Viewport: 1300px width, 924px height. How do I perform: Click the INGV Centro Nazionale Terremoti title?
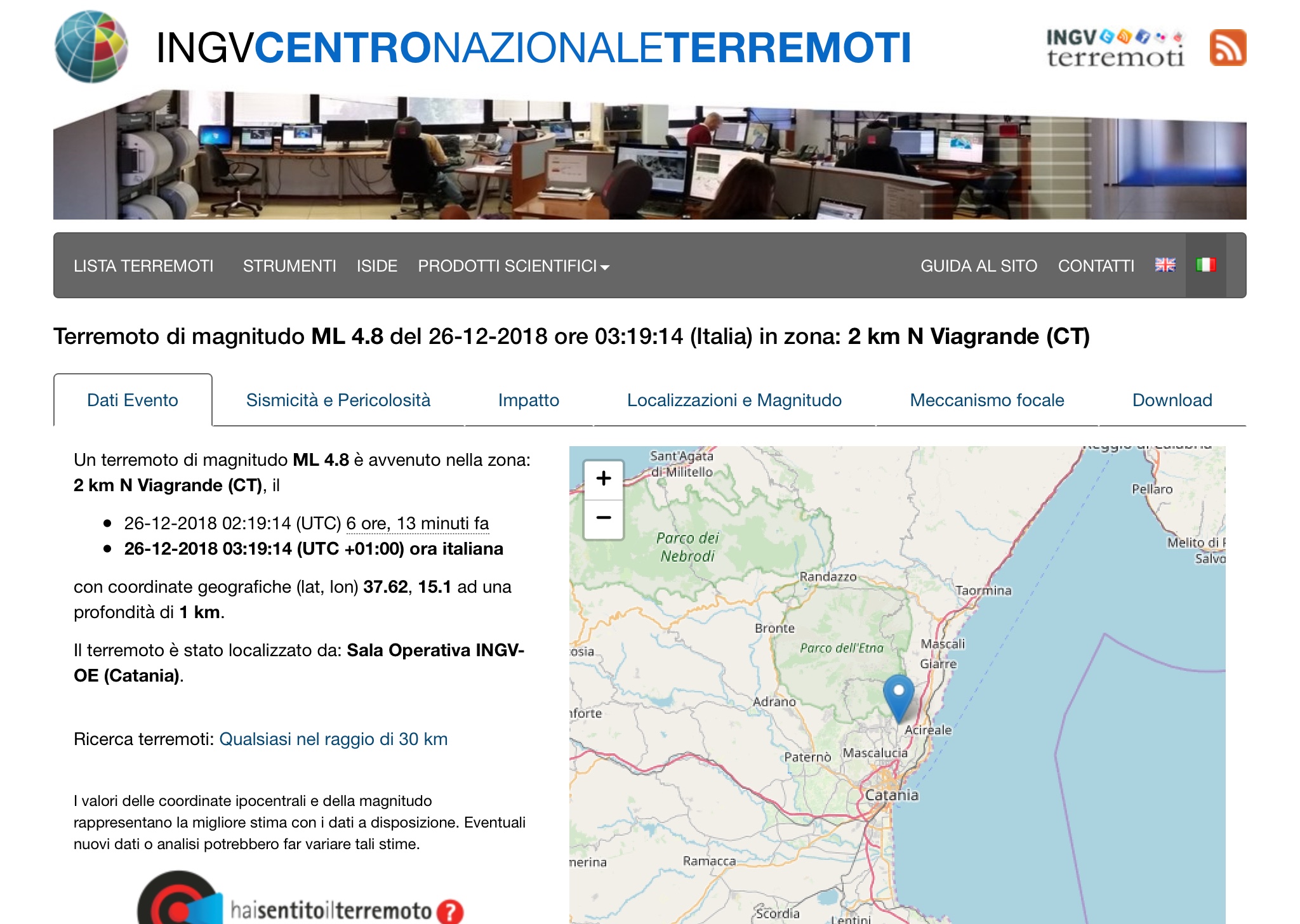533,48
